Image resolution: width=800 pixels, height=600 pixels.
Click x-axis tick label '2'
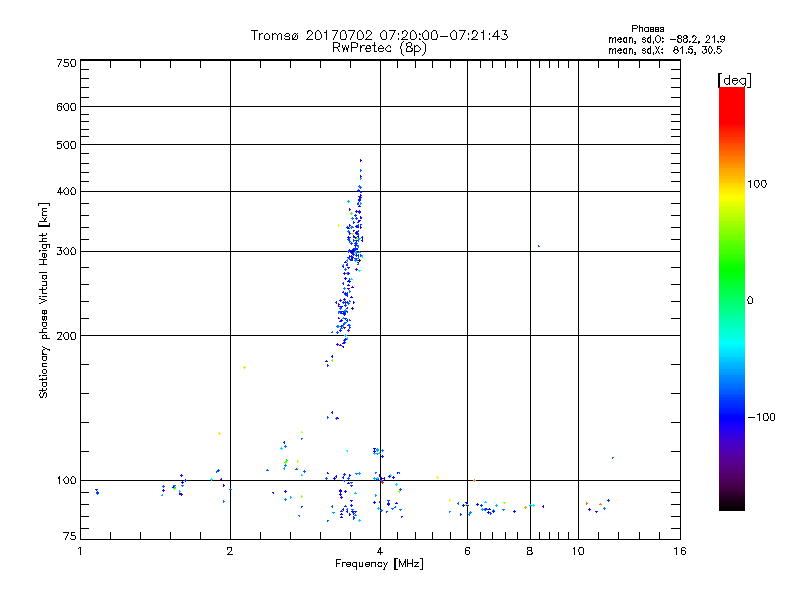click(230, 551)
